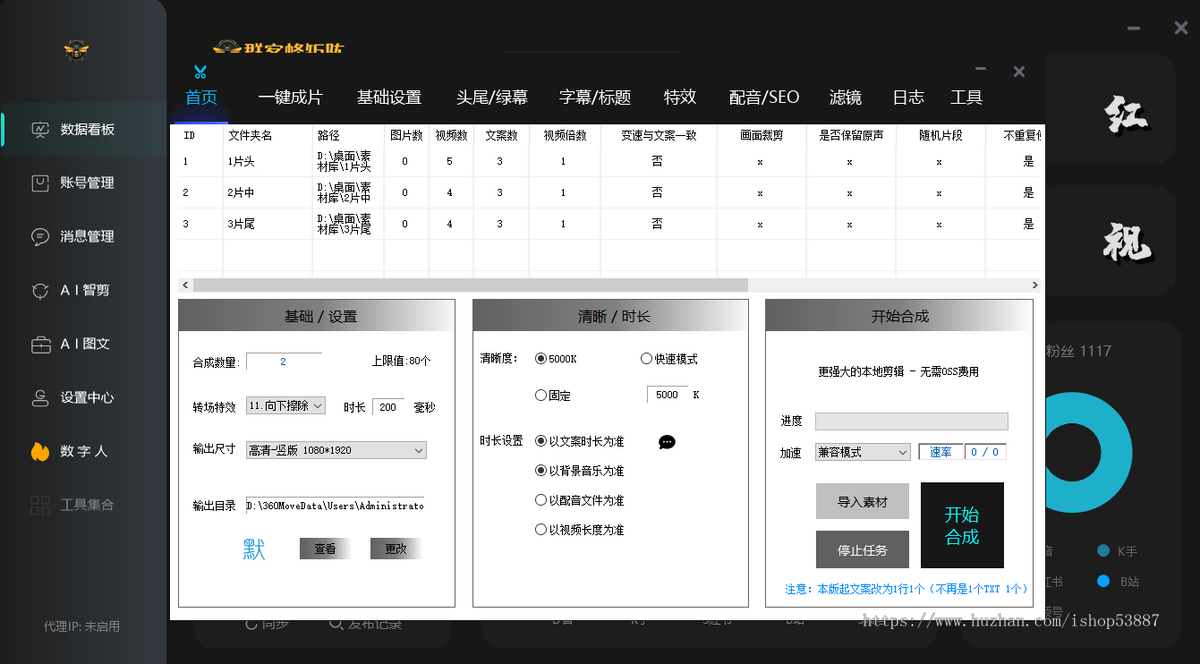
Task: Click the B站 legend item in background window
Action: click(x=1117, y=581)
